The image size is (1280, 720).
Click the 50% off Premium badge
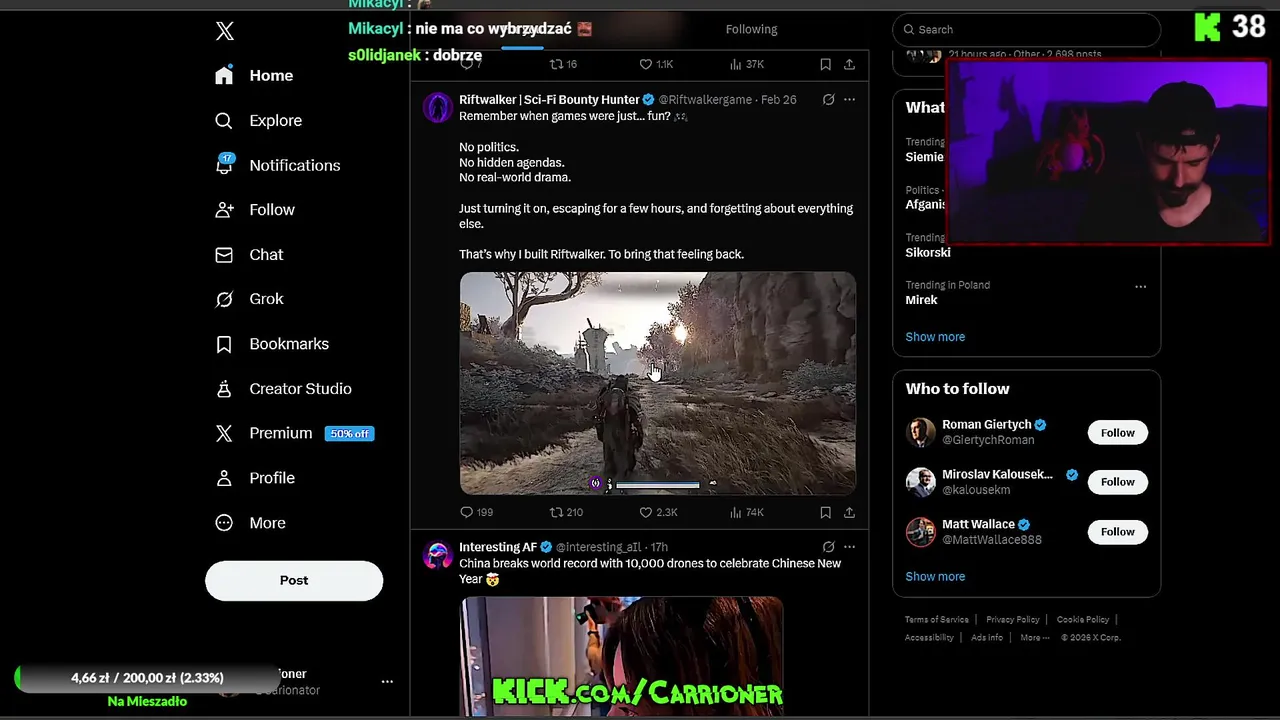click(349, 434)
